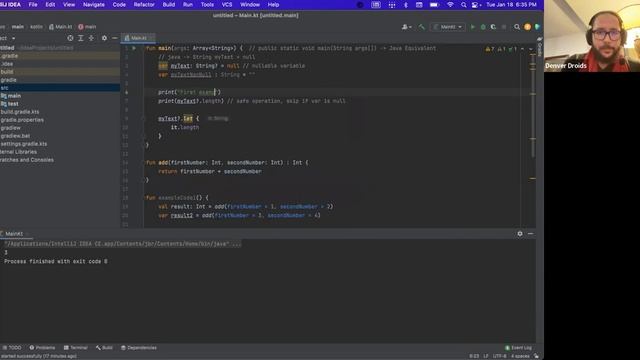
Task: Click Main.kt breadcrumb in navigation bar
Action: 60,27
